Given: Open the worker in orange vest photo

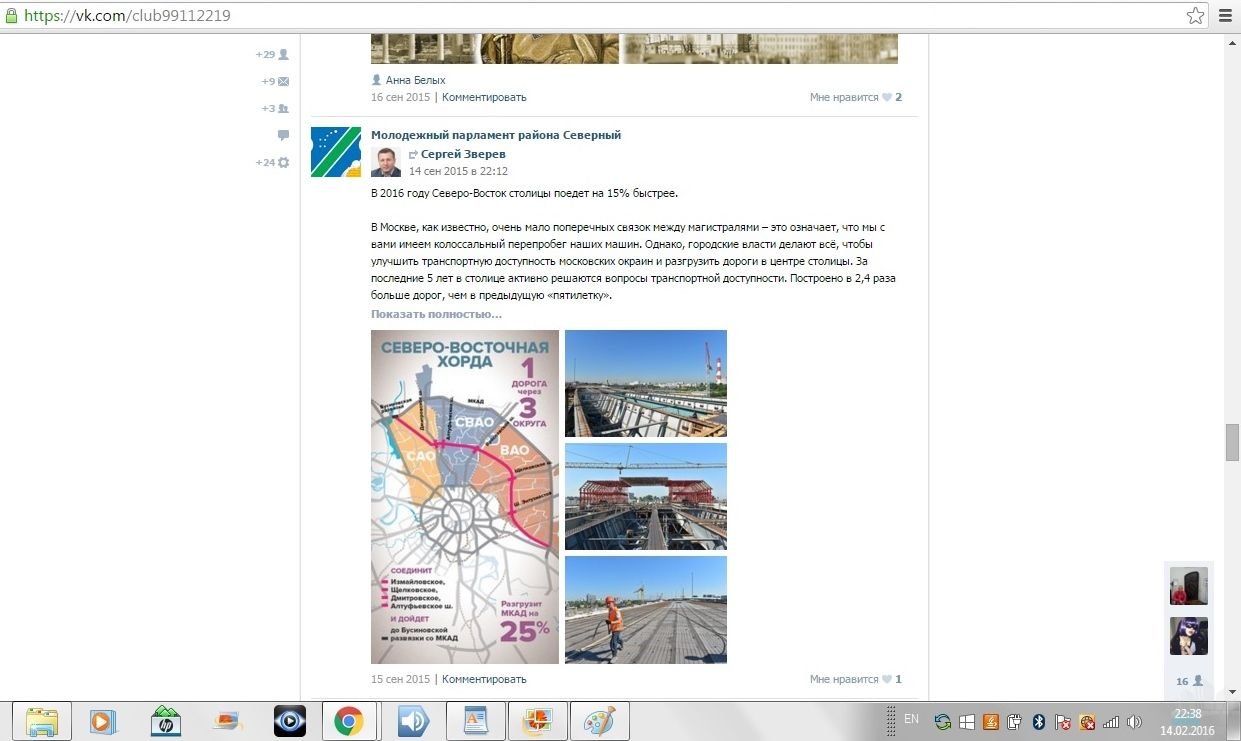Looking at the screenshot, I should tap(646, 610).
